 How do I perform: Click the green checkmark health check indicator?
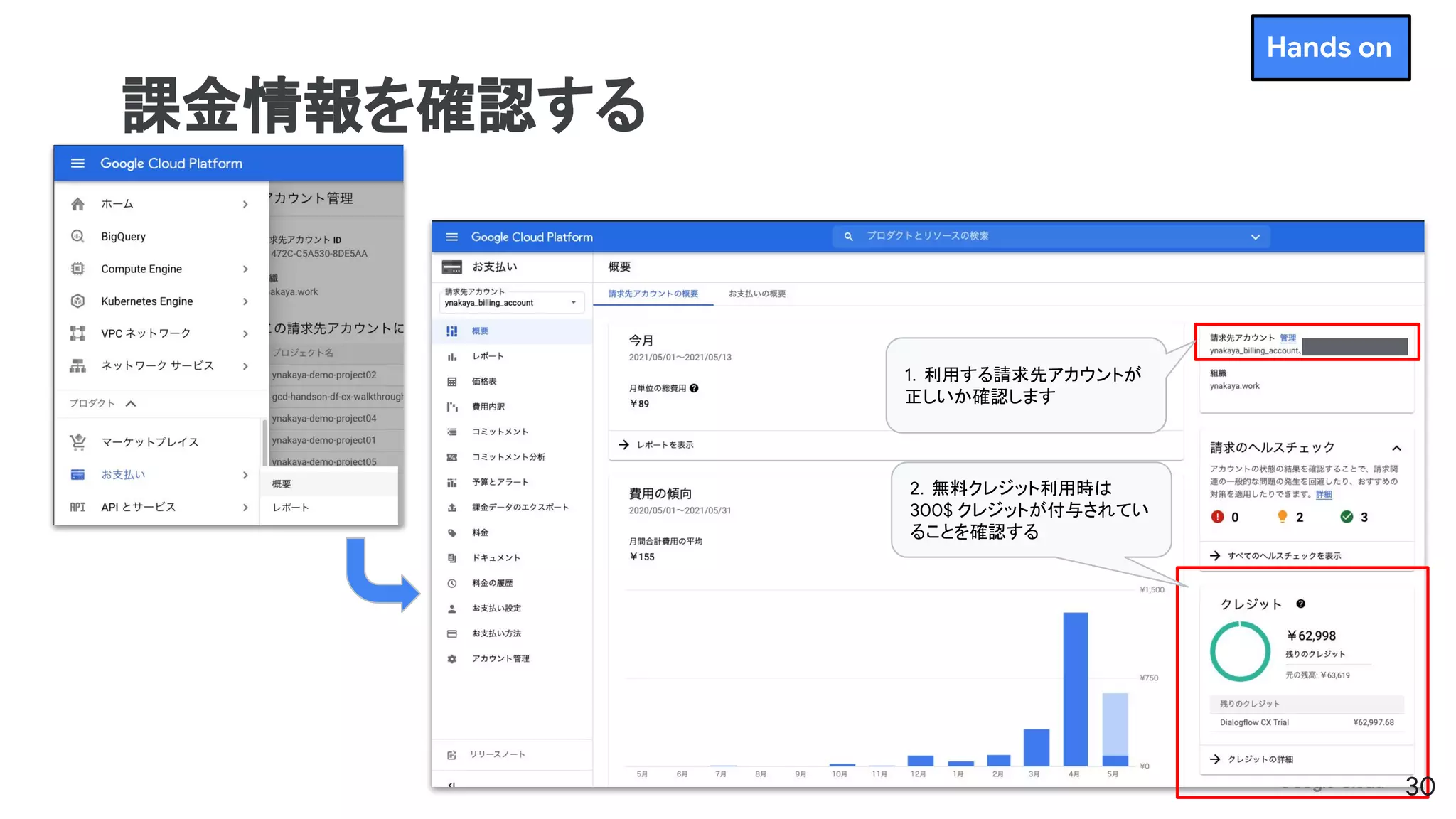coord(1347,517)
